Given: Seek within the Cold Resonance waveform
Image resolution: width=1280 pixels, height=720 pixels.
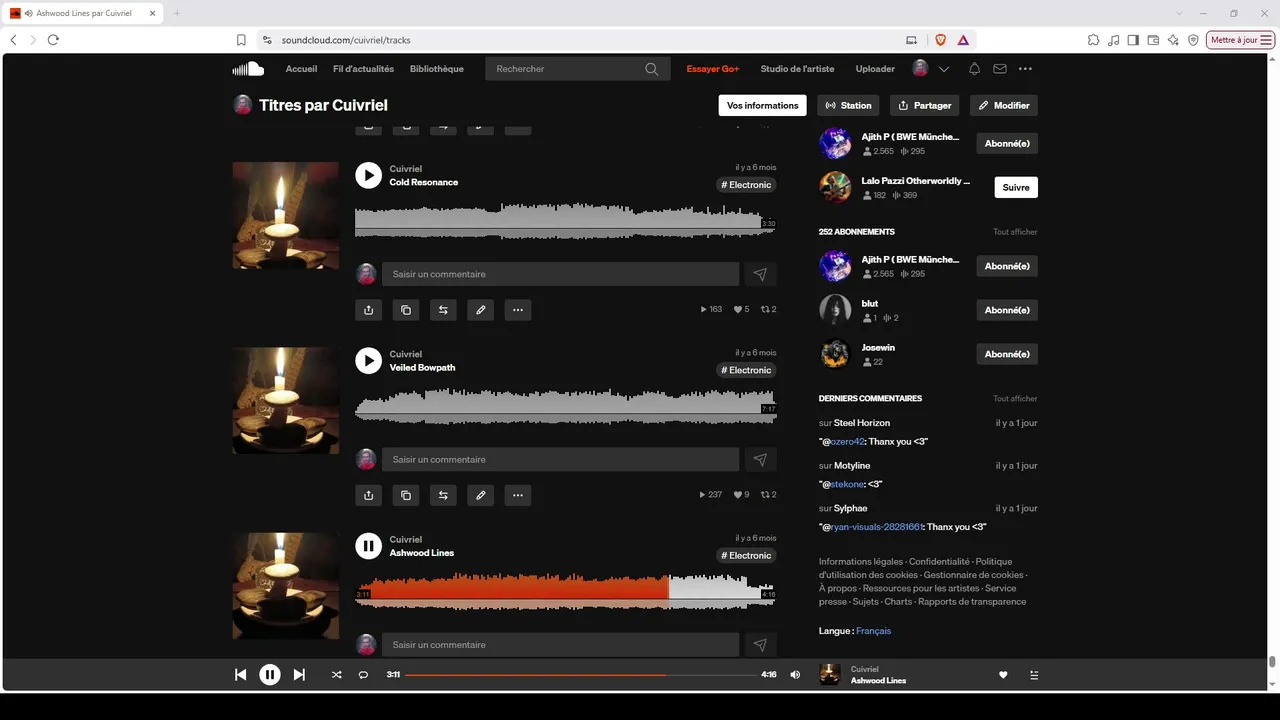Looking at the screenshot, I should point(565,221).
